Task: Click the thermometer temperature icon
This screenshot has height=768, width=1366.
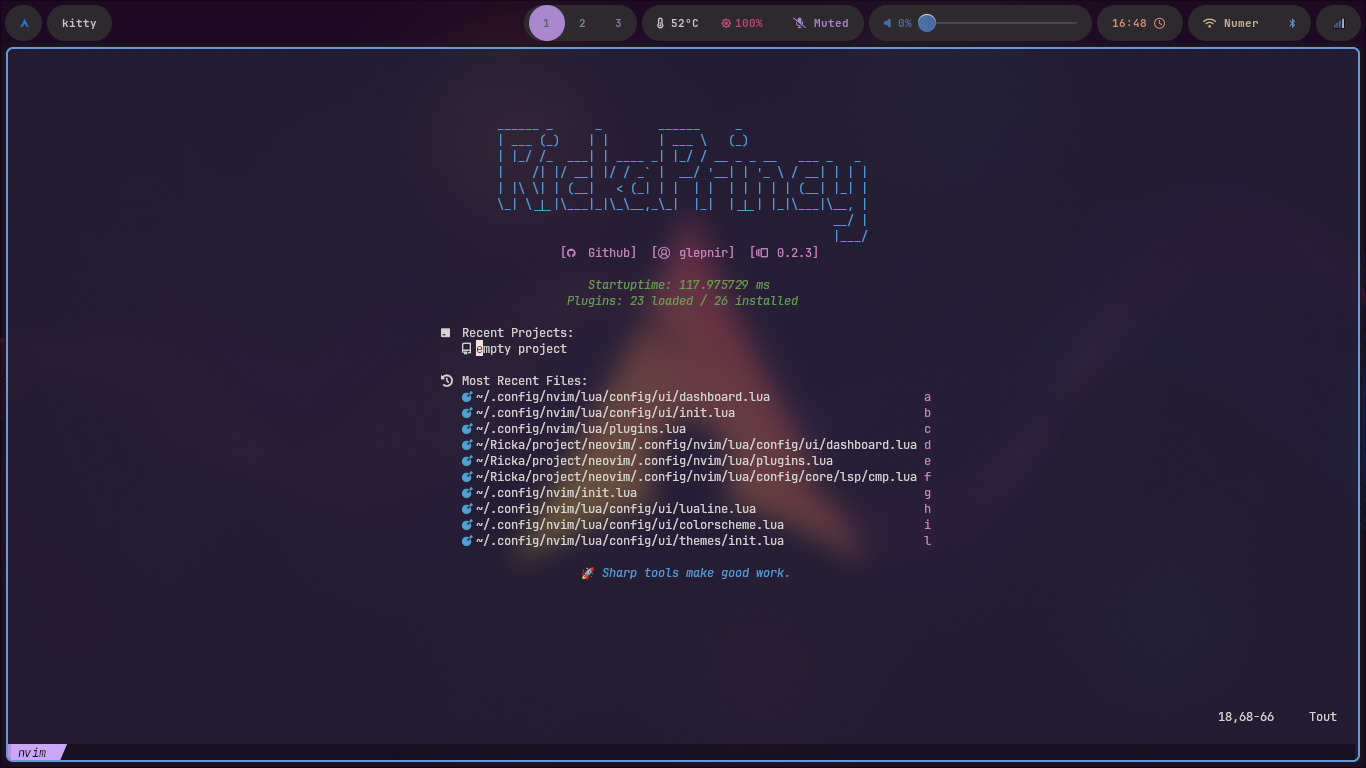Action: (x=660, y=23)
